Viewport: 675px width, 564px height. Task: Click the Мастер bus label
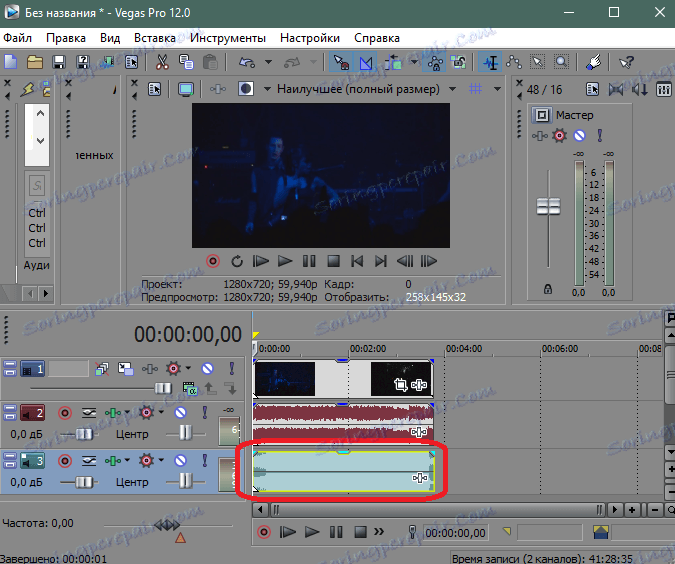pos(574,115)
